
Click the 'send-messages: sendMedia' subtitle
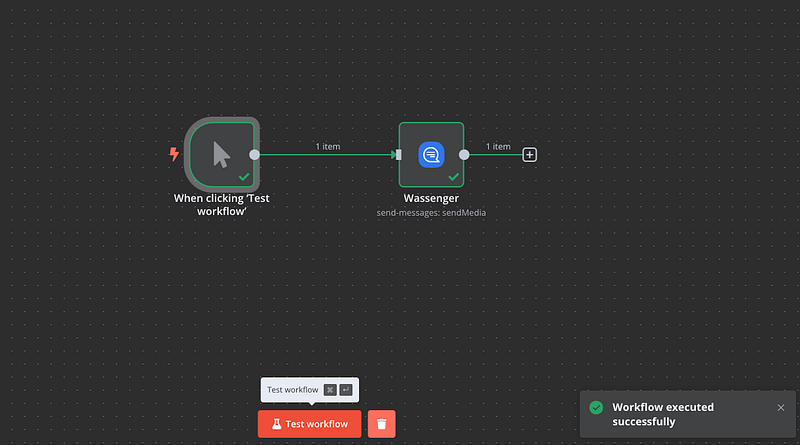[x=431, y=213]
